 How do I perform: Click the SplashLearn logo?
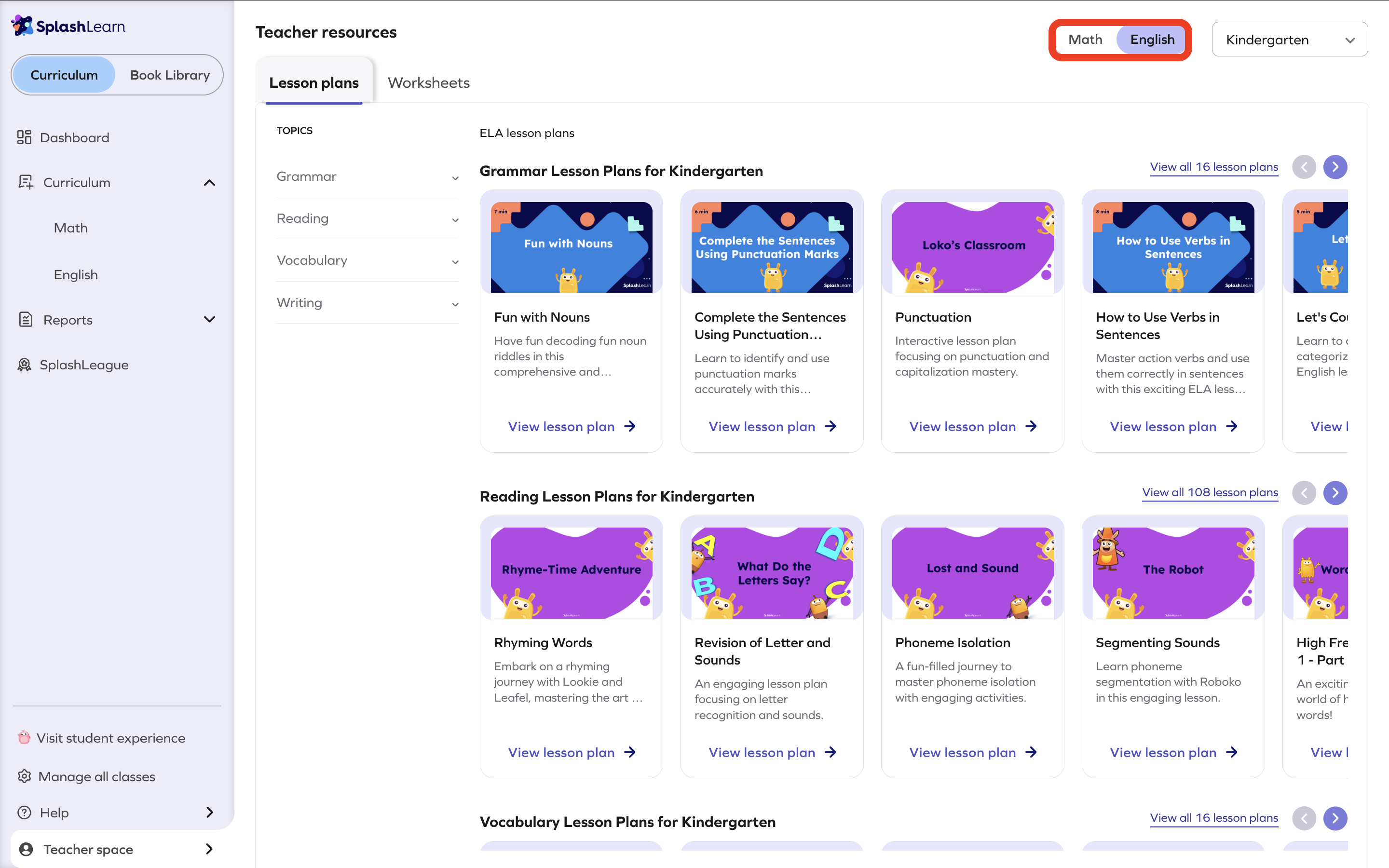68,26
